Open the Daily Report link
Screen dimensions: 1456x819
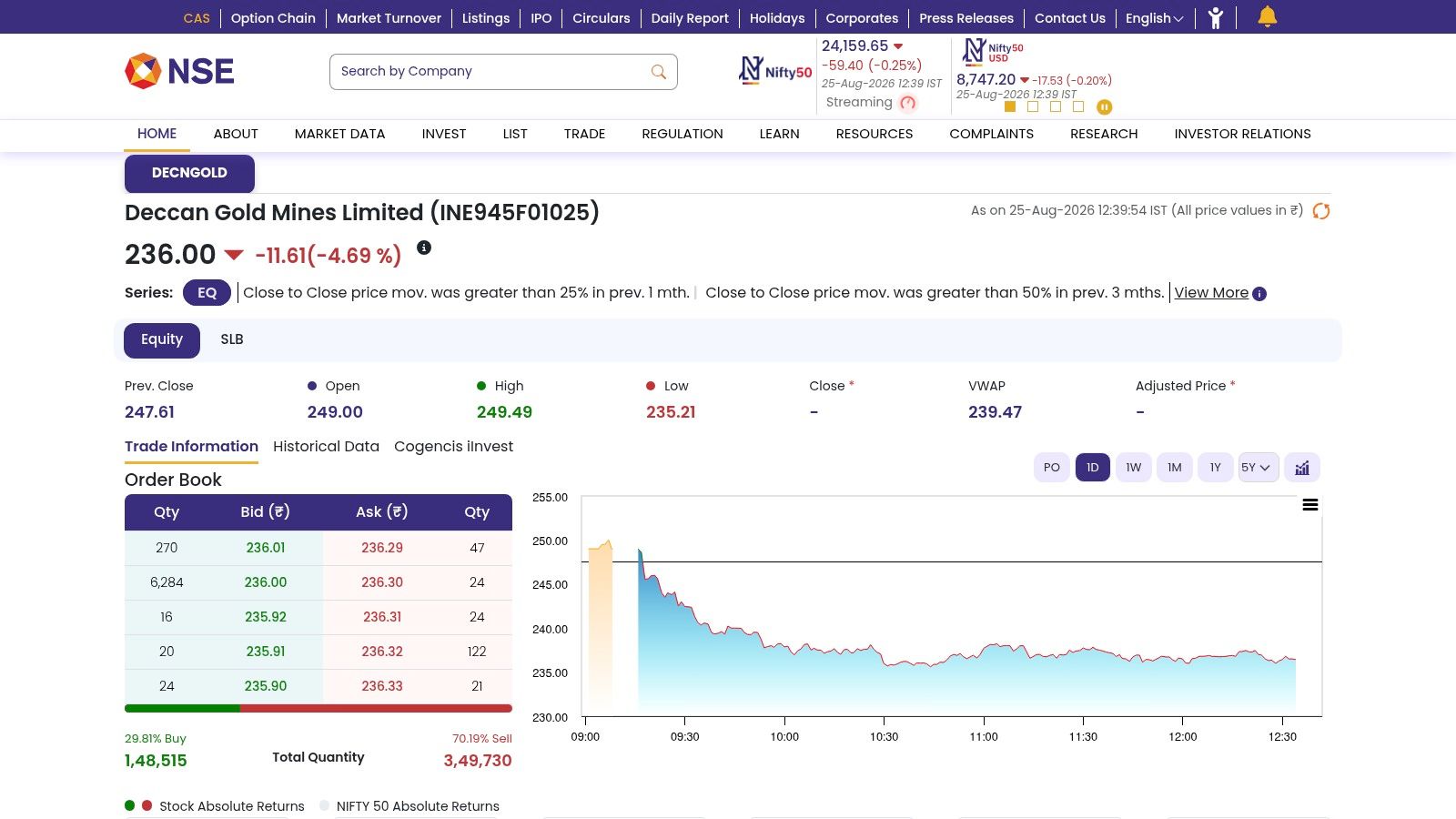click(x=690, y=18)
